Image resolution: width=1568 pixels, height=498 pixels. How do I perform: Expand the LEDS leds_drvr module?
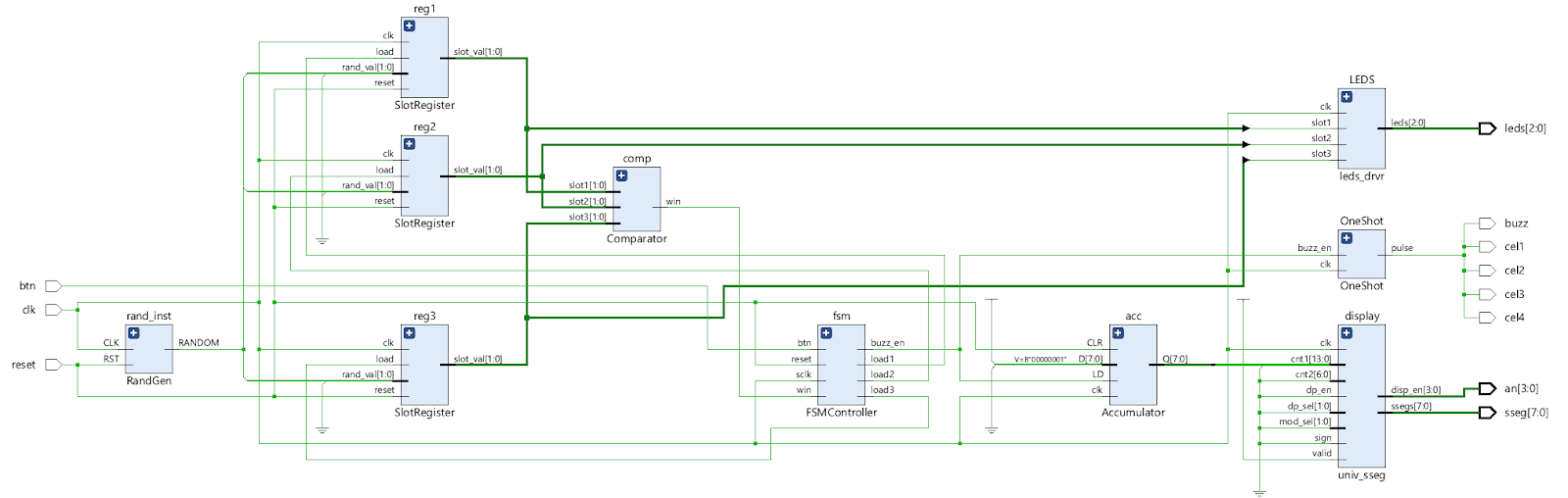(1347, 97)
